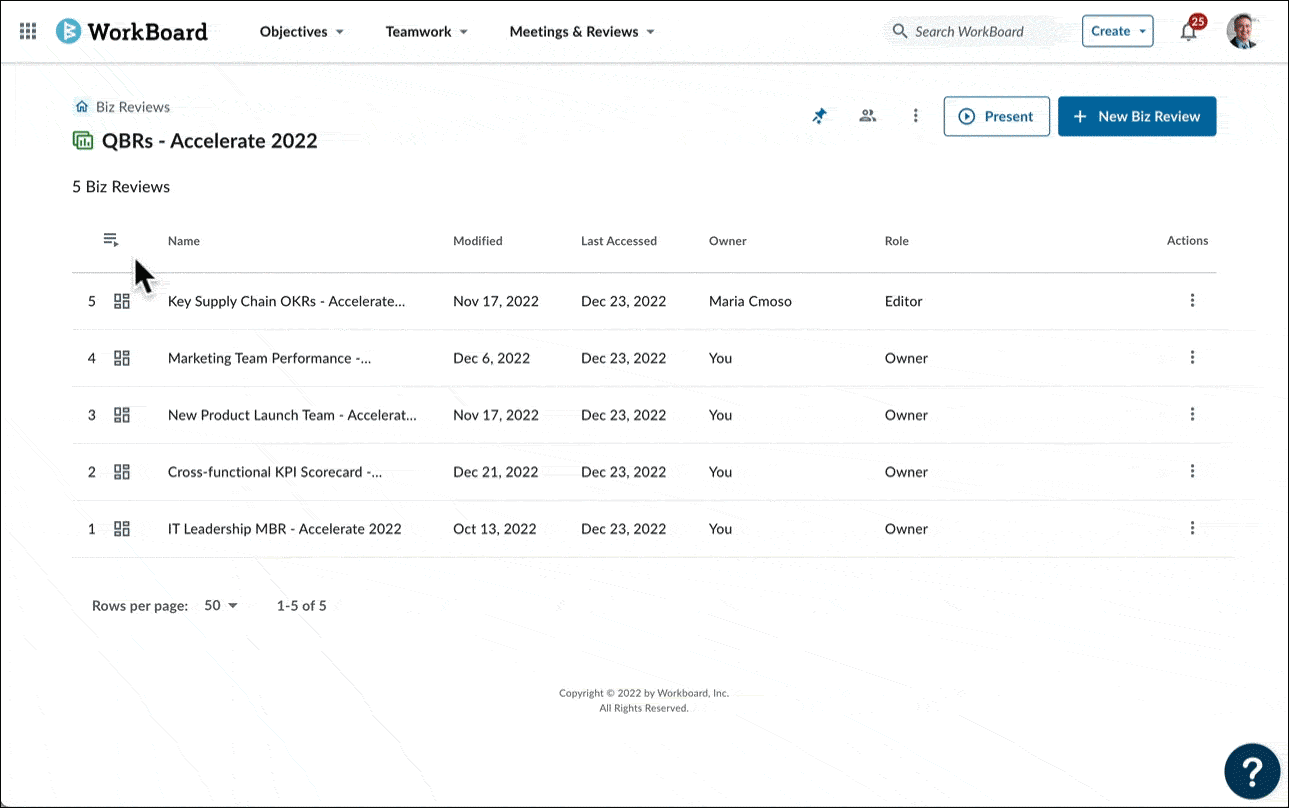Viewport: 1289px width, 808px height.
Task: Open collection options kebab menu beside Present
Action: [916, 116]
